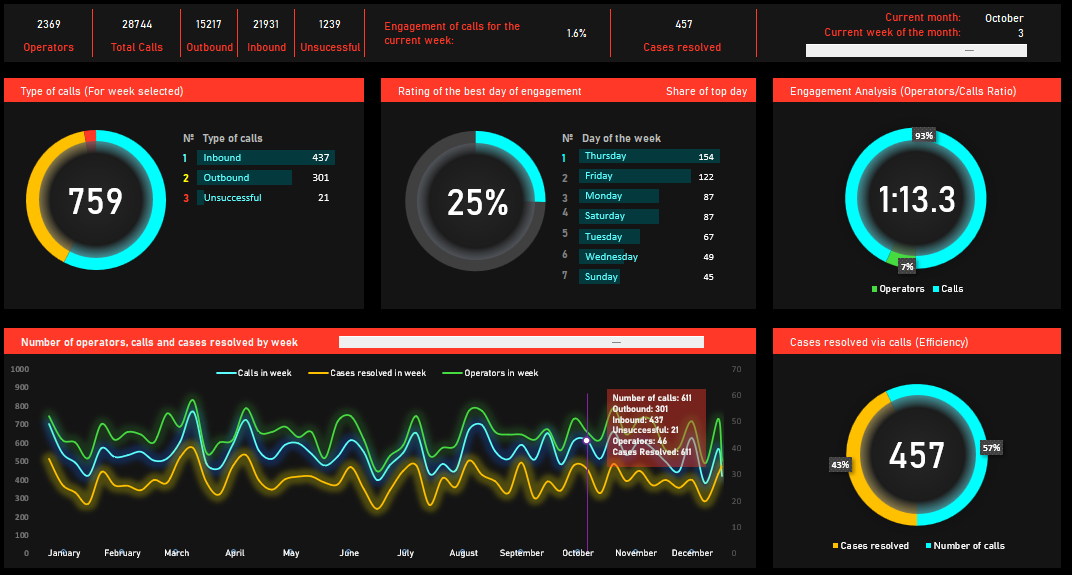Click the white data point marker on line chart
1072x575 pixels.
pos(586,440)
